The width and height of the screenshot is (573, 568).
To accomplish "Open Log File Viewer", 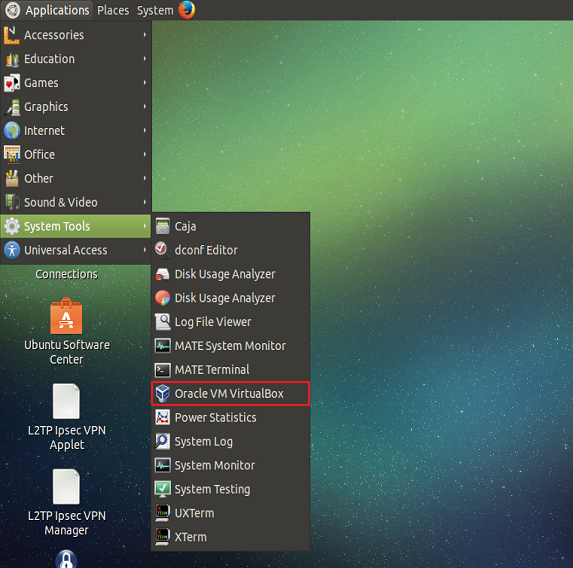I will [230, 322].
